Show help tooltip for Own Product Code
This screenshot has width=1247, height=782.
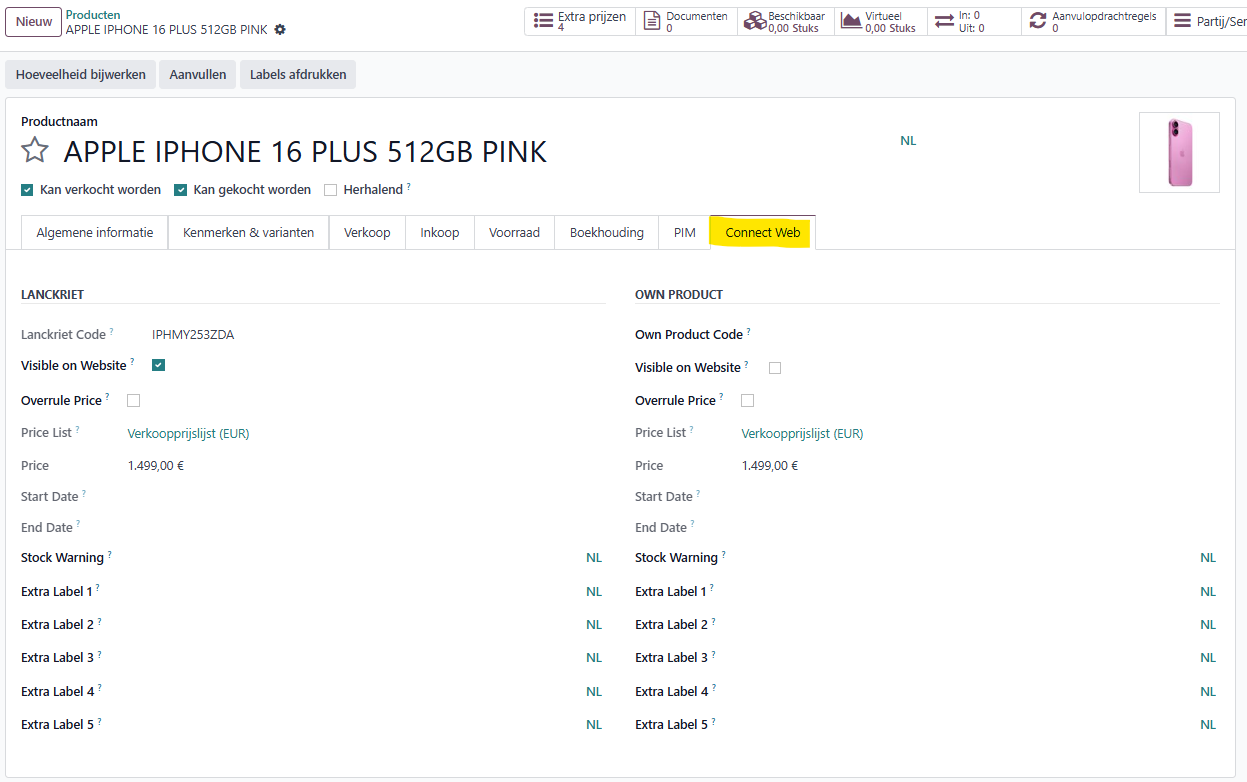coord(748,331)
